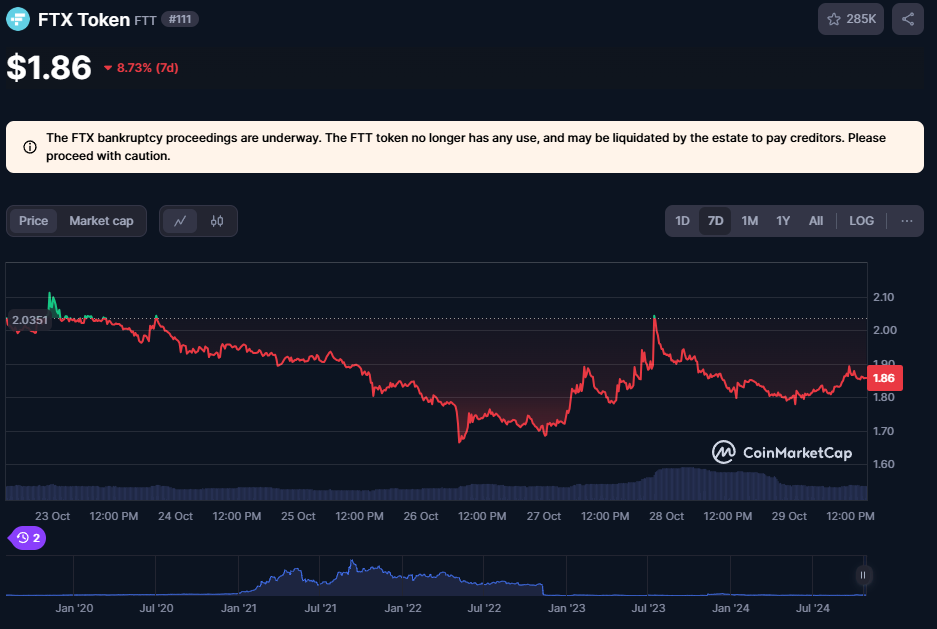Switch to candlestick chart icon
This screenshot has height=629, width=937.
(x=217, y=221)
